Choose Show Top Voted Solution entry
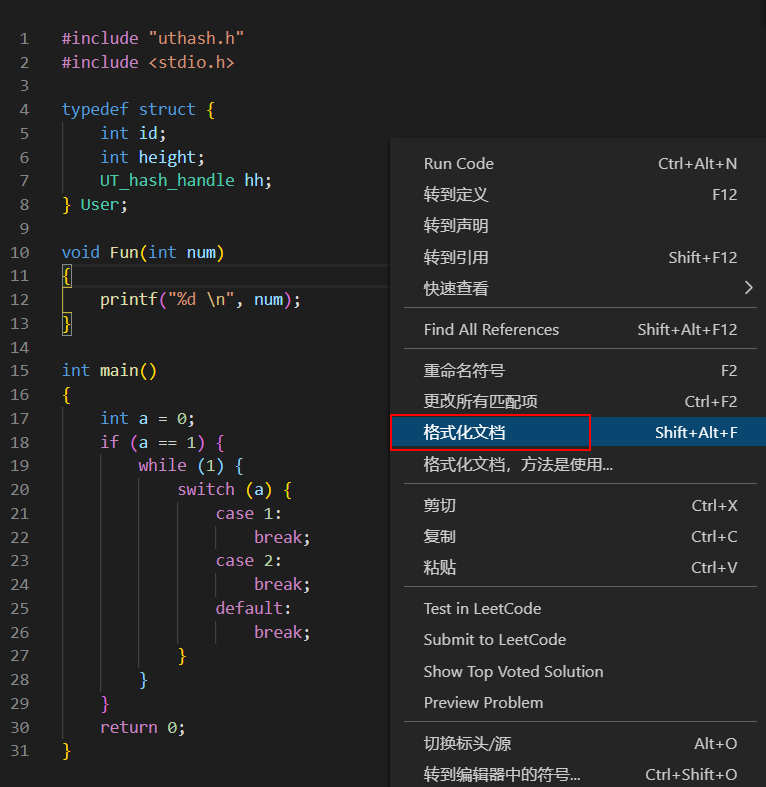The image size is (766, 787). [580, 672]
